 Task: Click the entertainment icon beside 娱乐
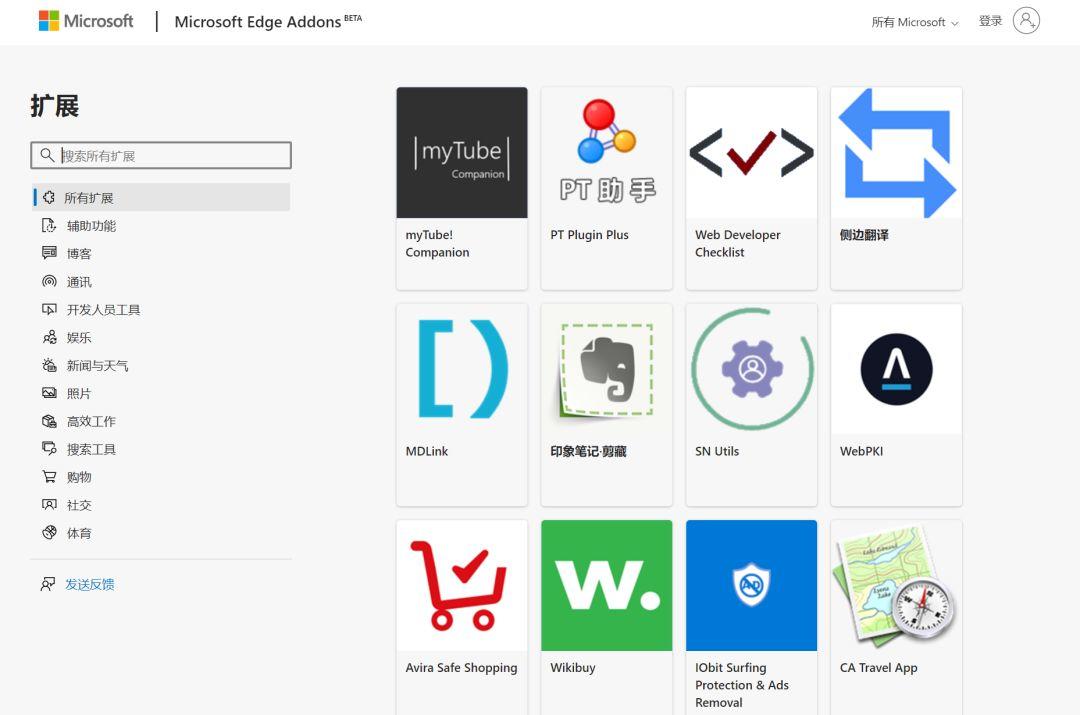pos(49,337)
